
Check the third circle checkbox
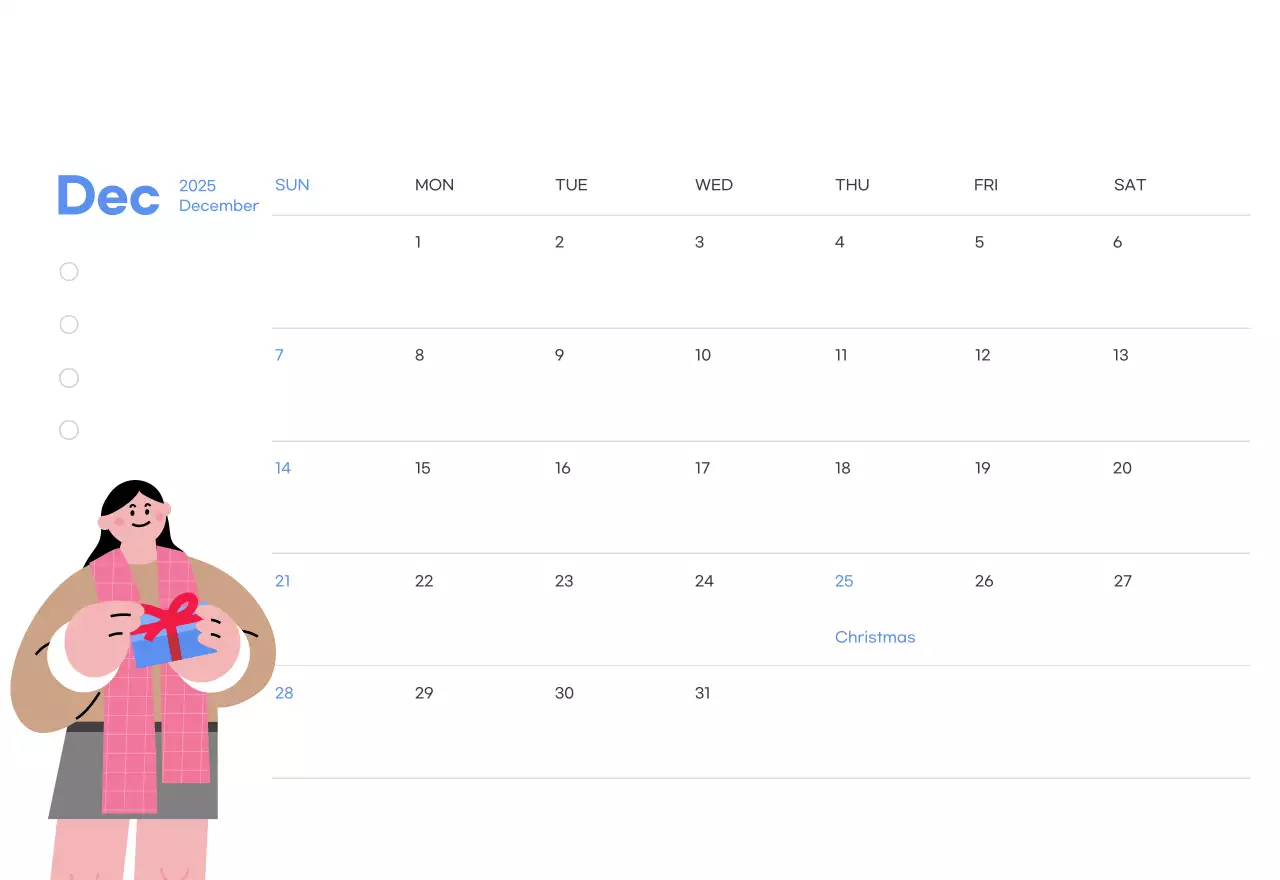[x=68, y=377]
